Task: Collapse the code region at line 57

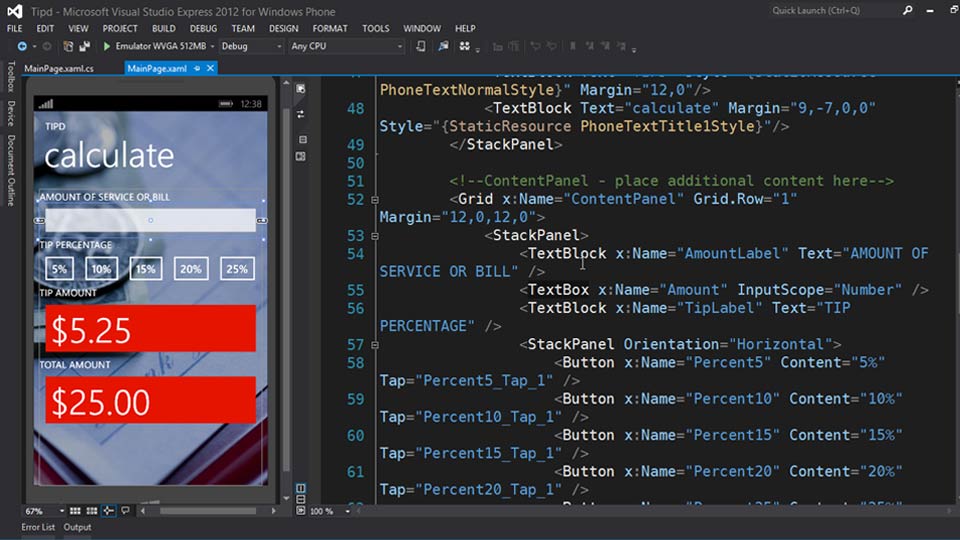Action: tap(375, 345)
